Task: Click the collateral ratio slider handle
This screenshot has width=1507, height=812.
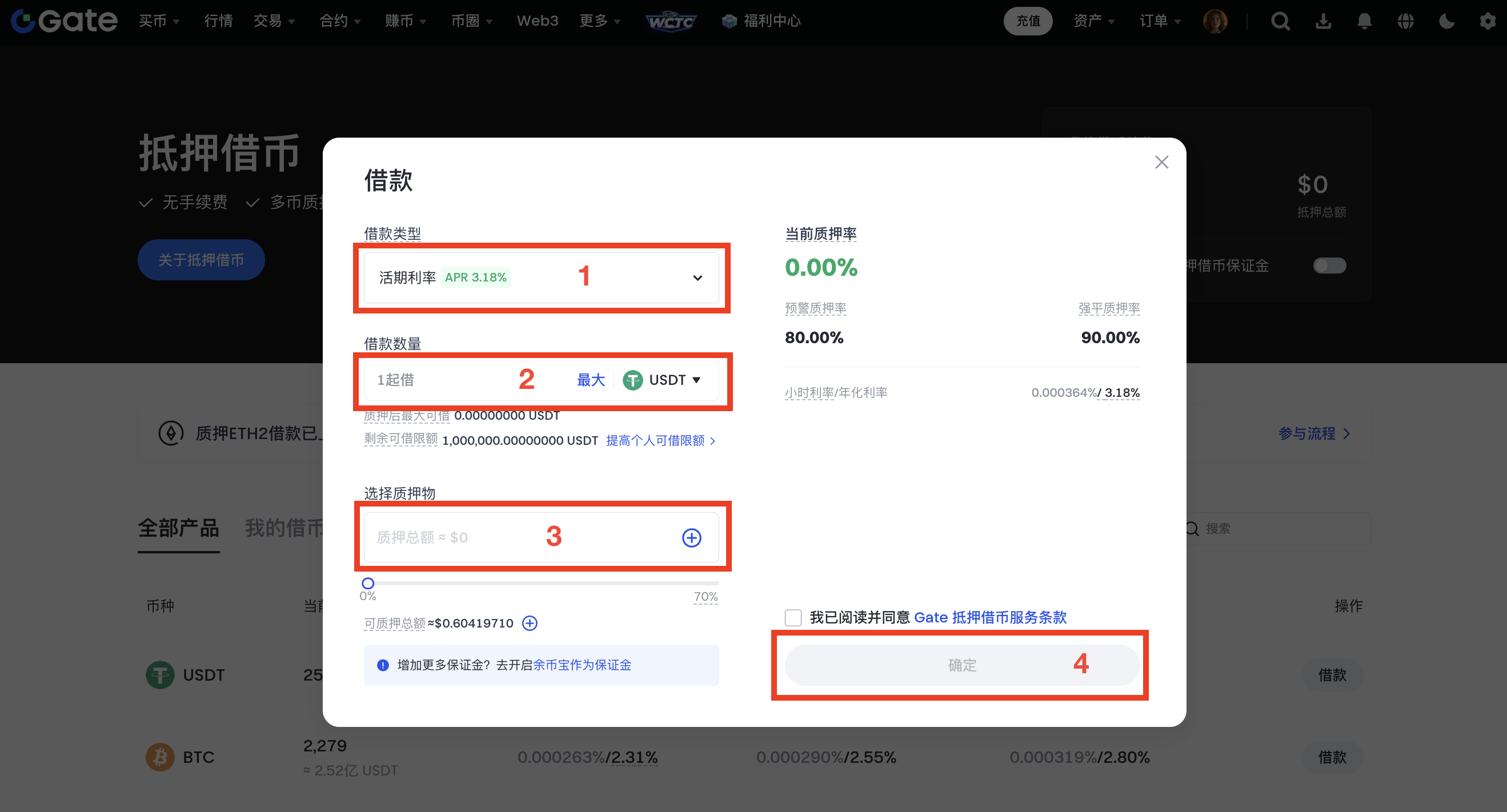Action: click(x=368, y=584)
